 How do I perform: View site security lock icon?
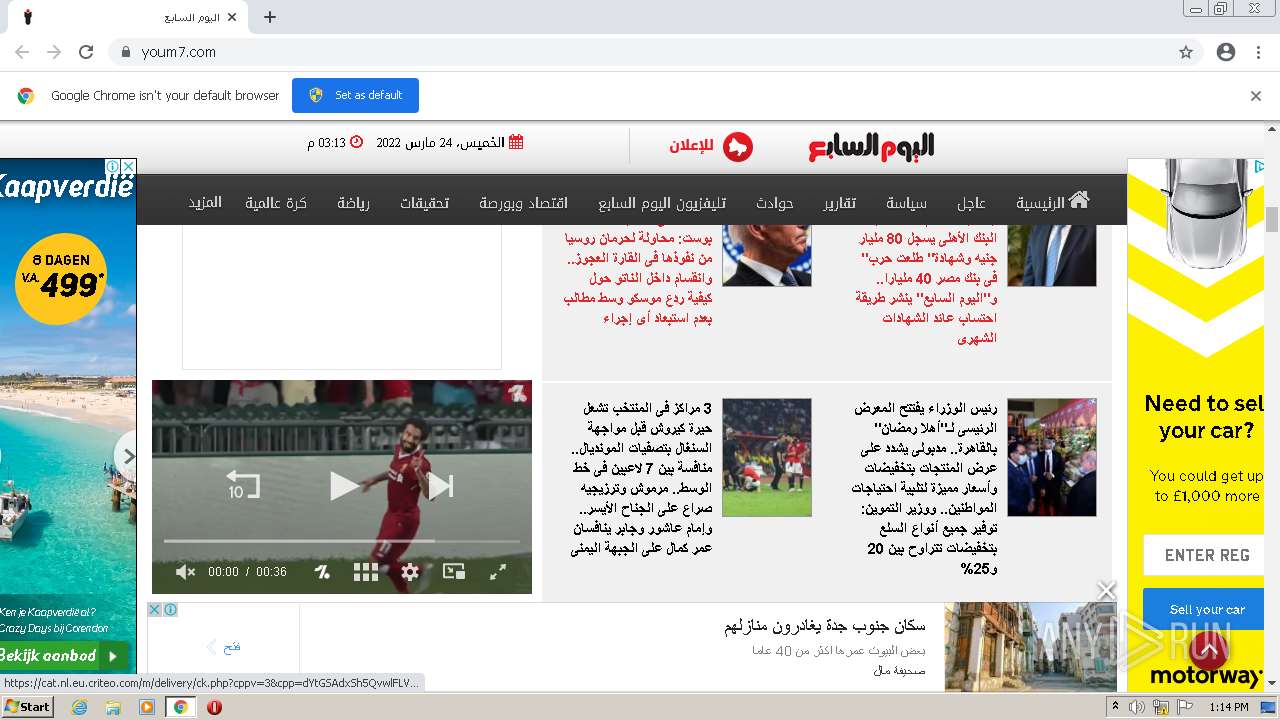[125, 52]
